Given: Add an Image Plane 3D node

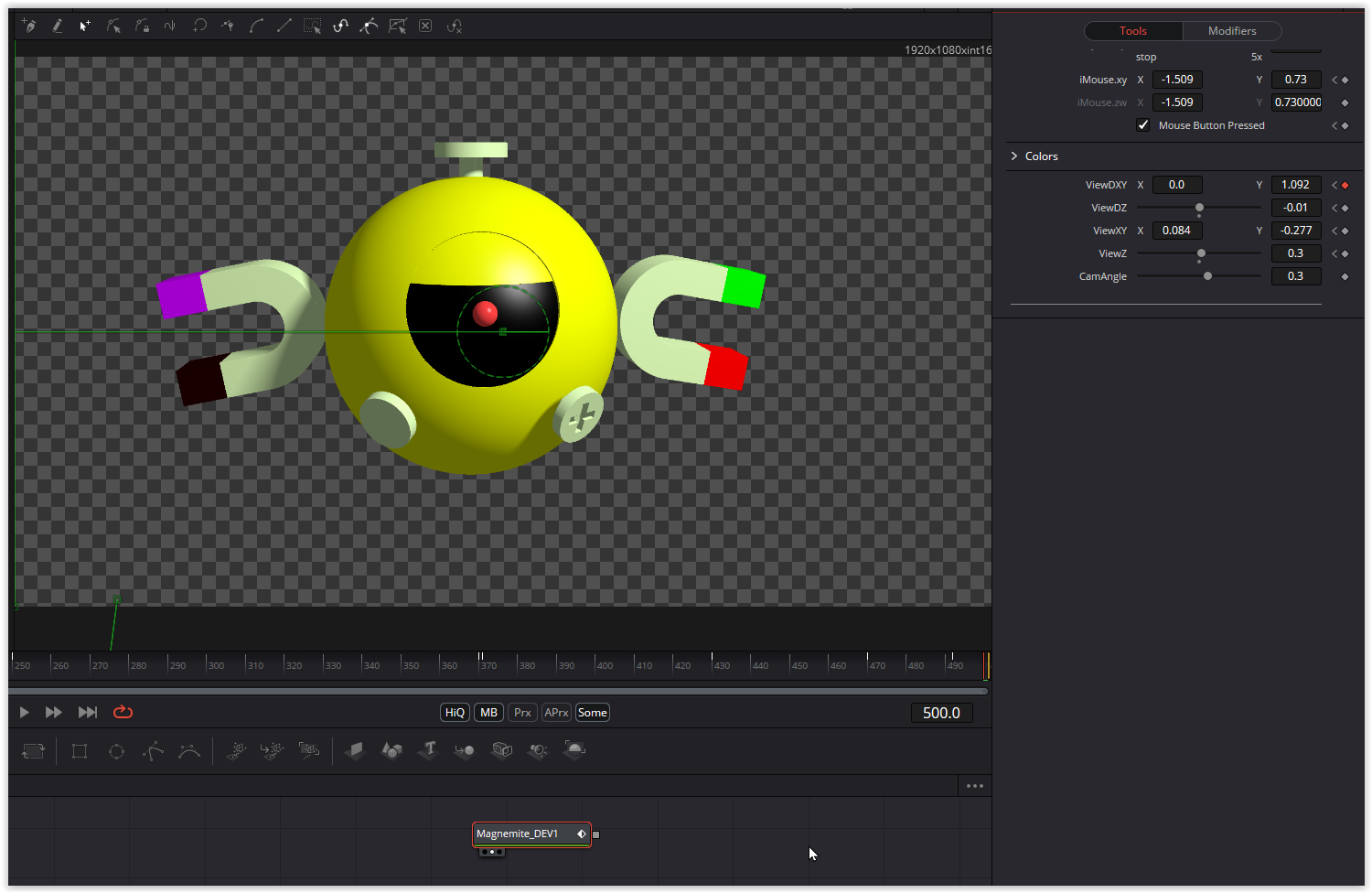Looking at the screenshot, I should 355,751.
